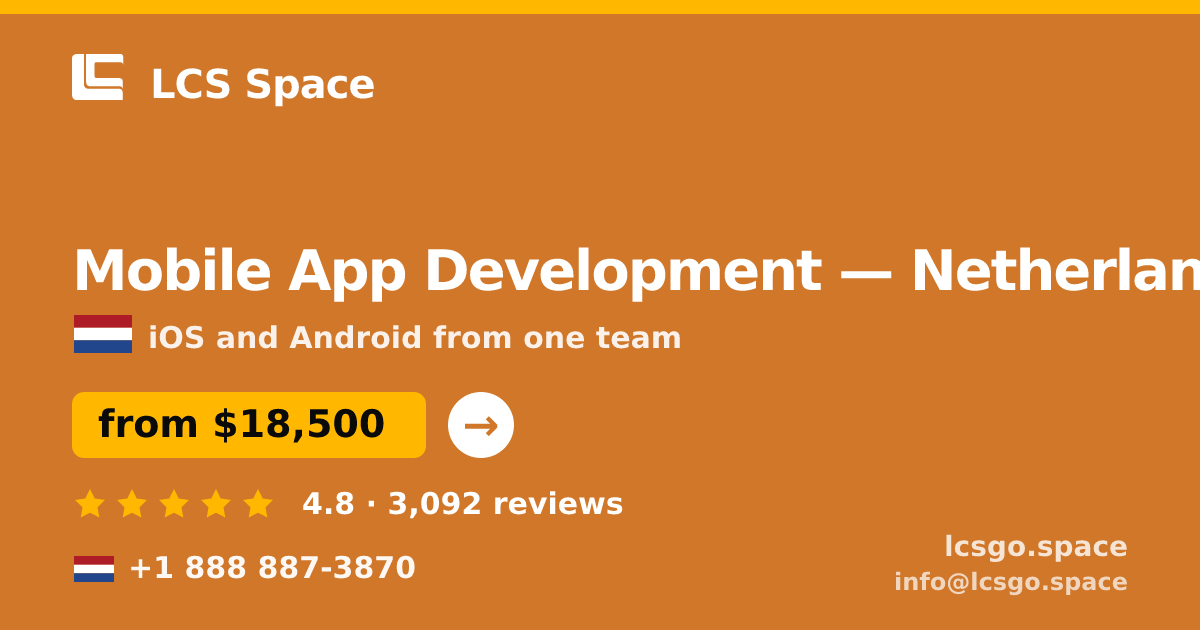Email info@lcsgo.space
The image size is (1200, 630).
click(x=1011, y=582)
